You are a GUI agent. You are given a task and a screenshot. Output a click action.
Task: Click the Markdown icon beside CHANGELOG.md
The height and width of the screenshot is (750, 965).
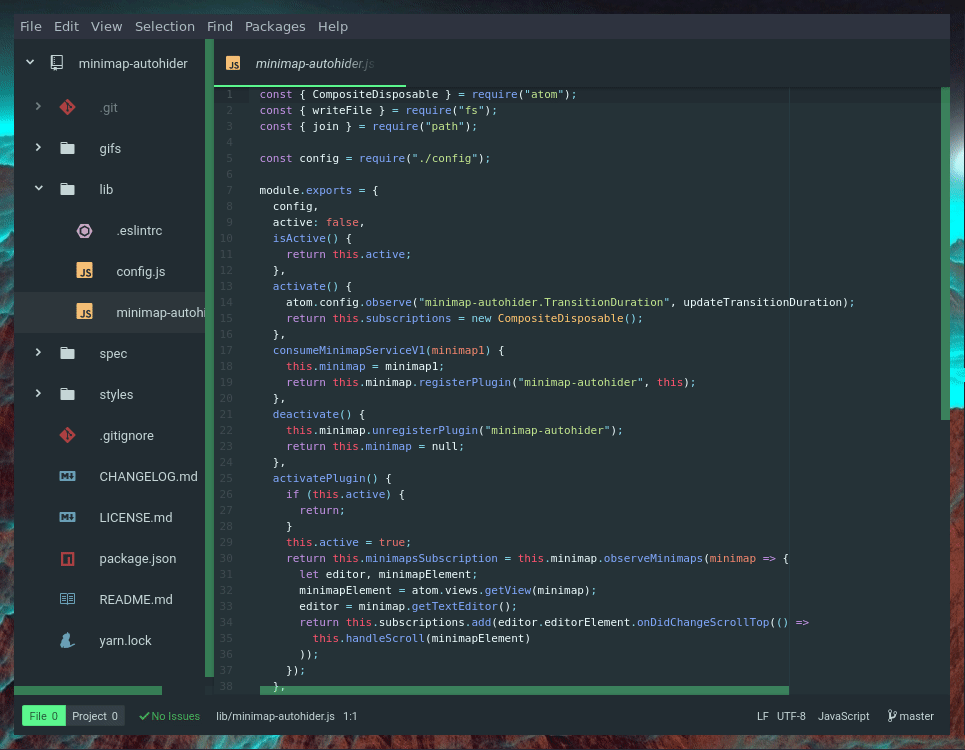click(67, 477)
